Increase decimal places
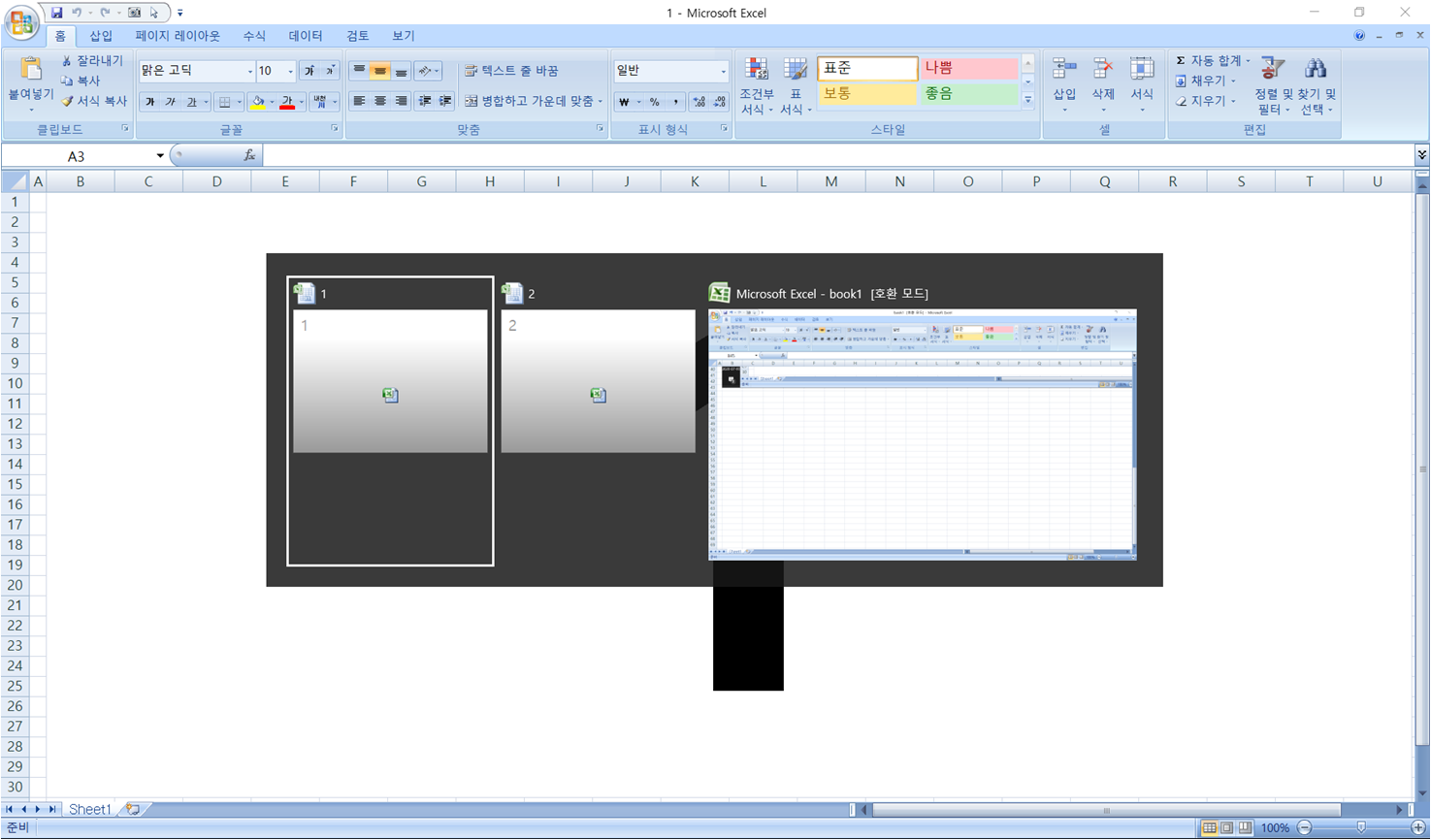The image size is (1431, 840). pyautogui.click(x=699, y=102)
